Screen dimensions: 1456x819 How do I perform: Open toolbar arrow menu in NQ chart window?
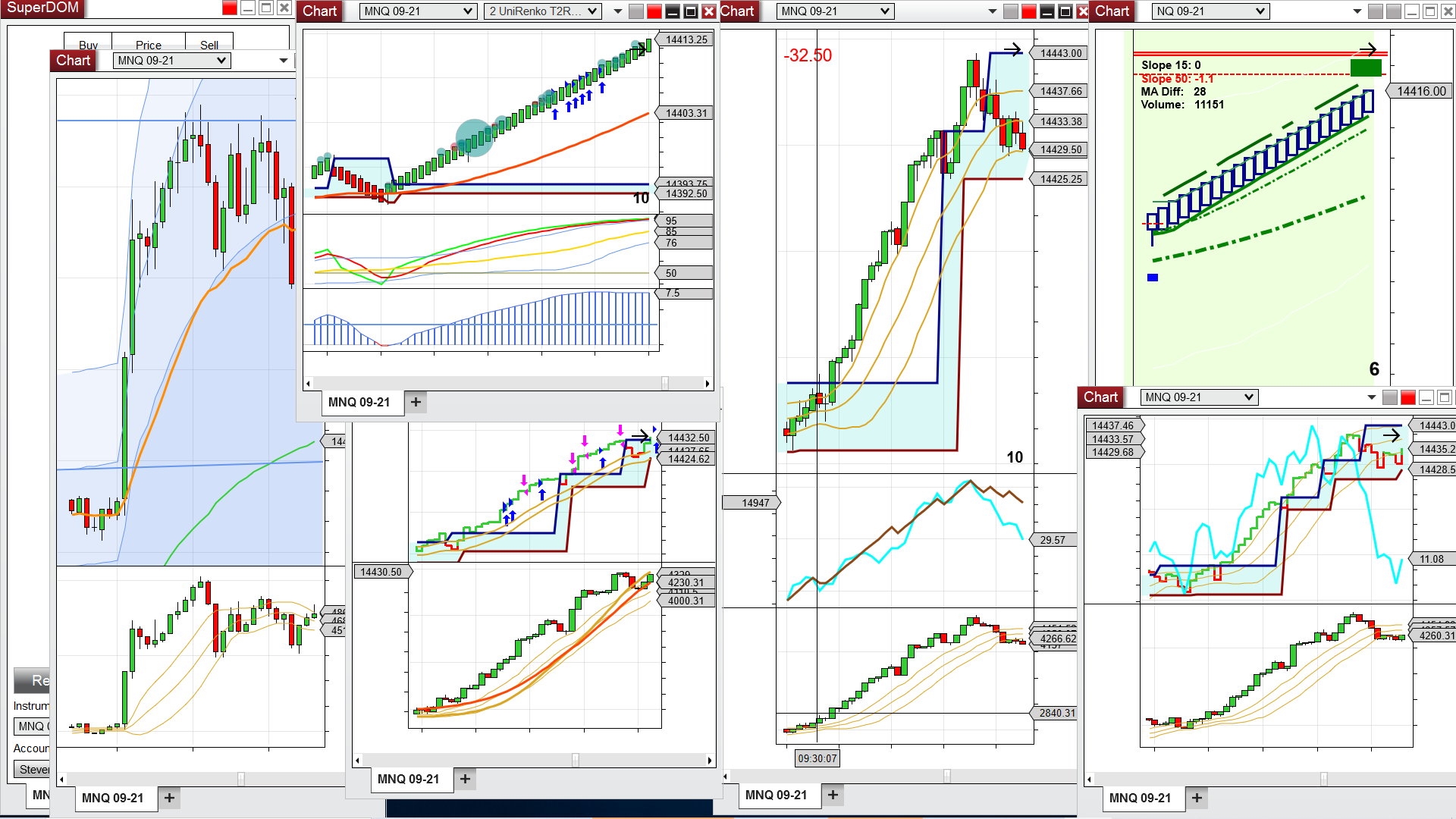1357,11
